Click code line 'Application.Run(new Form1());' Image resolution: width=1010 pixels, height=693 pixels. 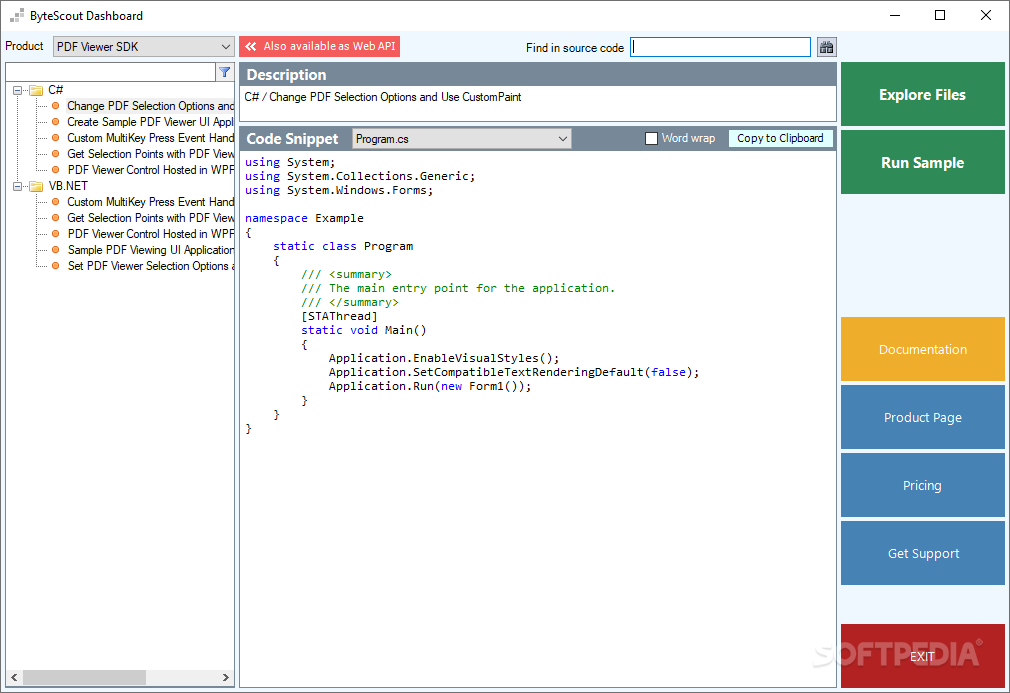(x=430, y=386)
